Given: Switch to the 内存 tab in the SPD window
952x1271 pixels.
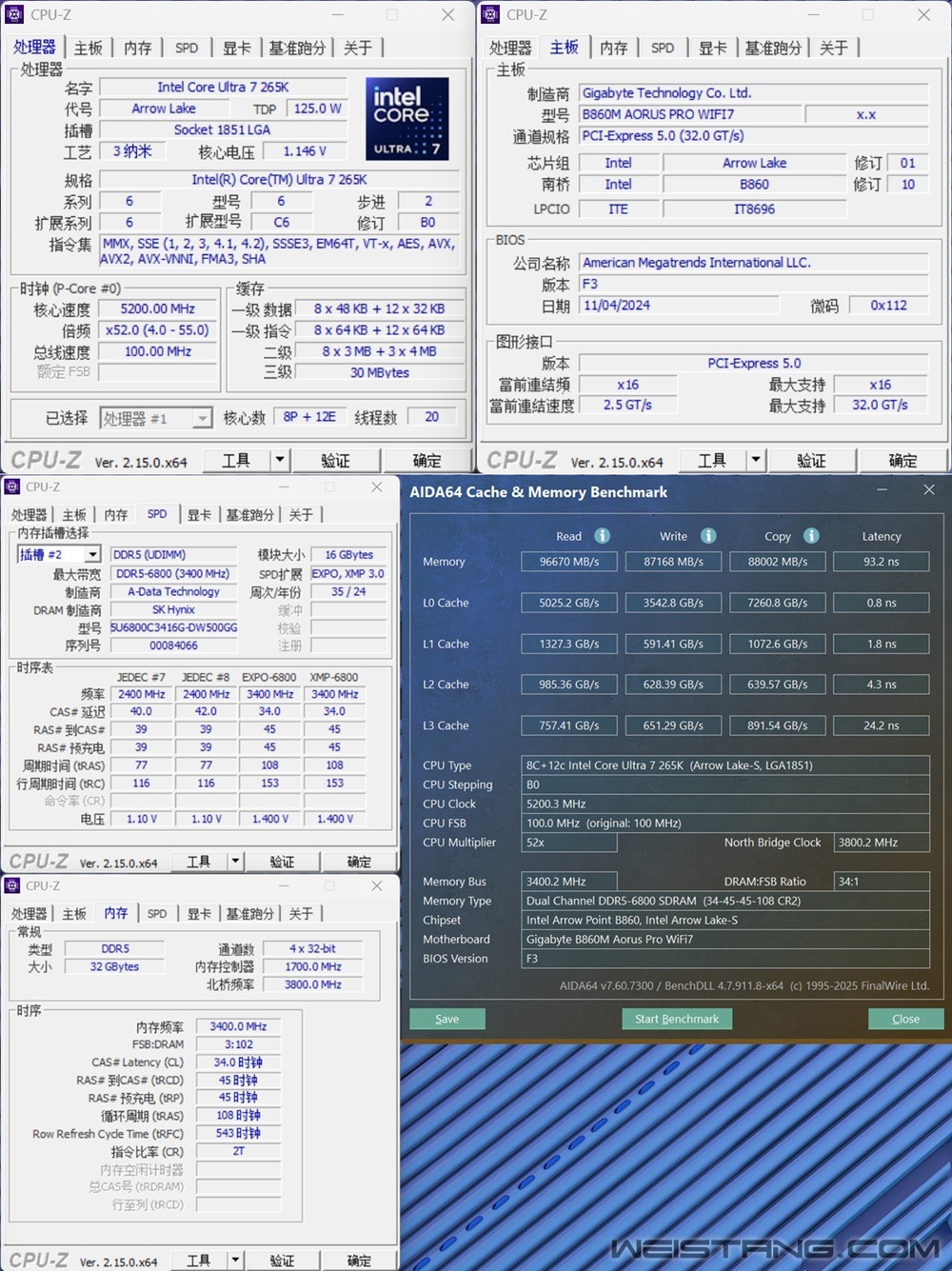Looking at the screenshot, I should (116, 514).
